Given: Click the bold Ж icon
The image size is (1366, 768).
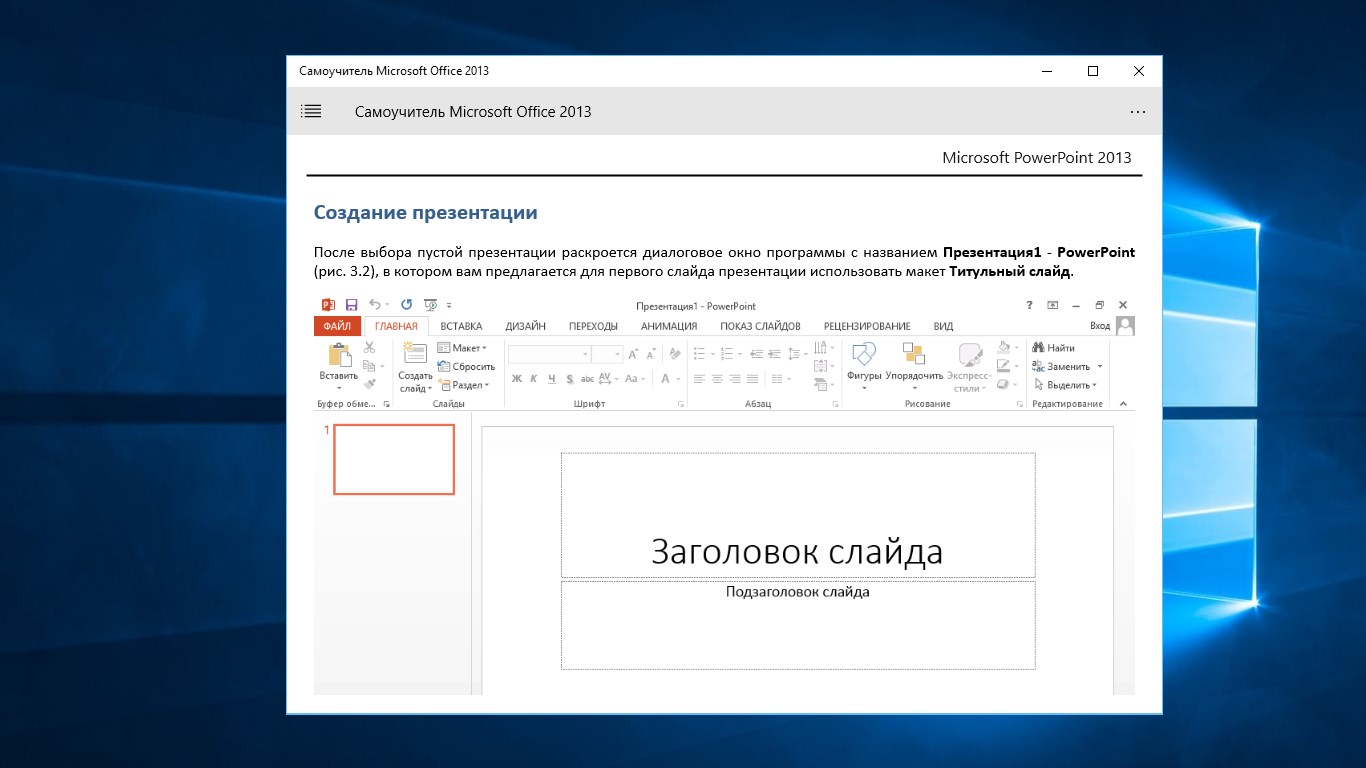Looking at the screenshot, I should [517, 379].
